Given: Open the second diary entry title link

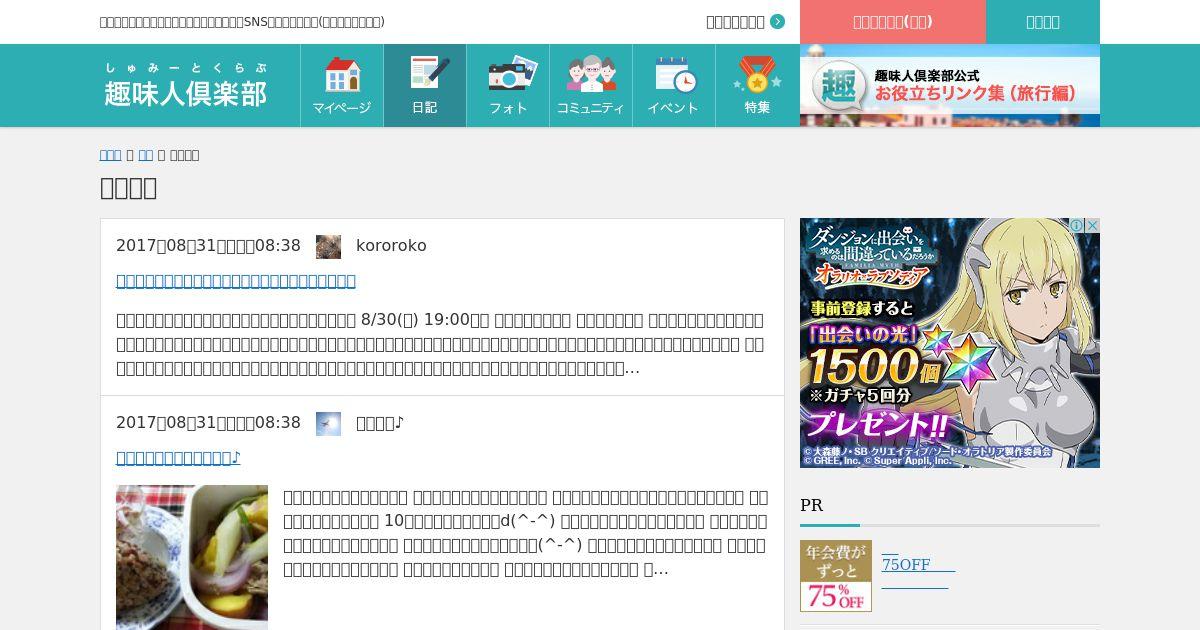Looking at the screenshot, I should click(178, 458).
